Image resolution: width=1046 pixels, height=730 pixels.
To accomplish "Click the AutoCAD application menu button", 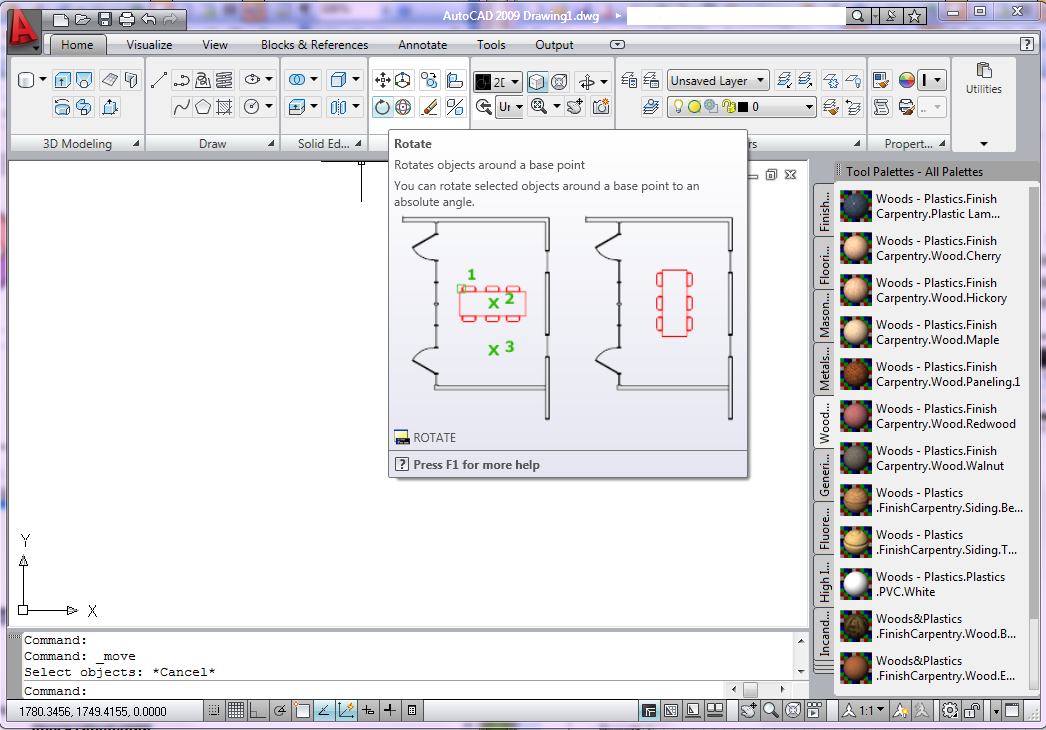I will pyautogui.click(x=23, y=31).
